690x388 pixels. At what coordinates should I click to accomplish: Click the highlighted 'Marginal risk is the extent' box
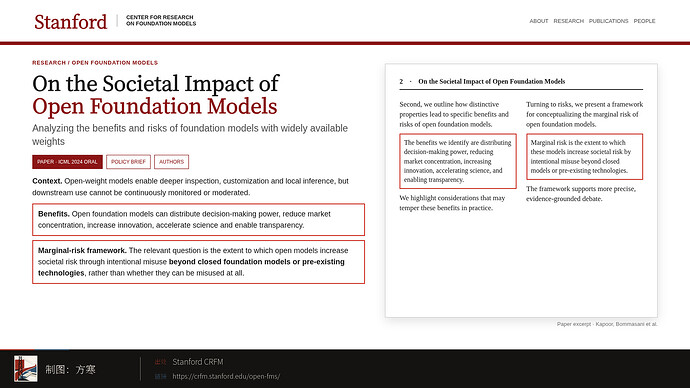tap(584, 157)
